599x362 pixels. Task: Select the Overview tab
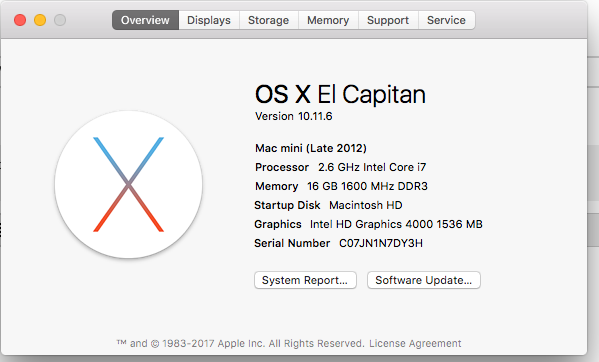click(145, 20)
